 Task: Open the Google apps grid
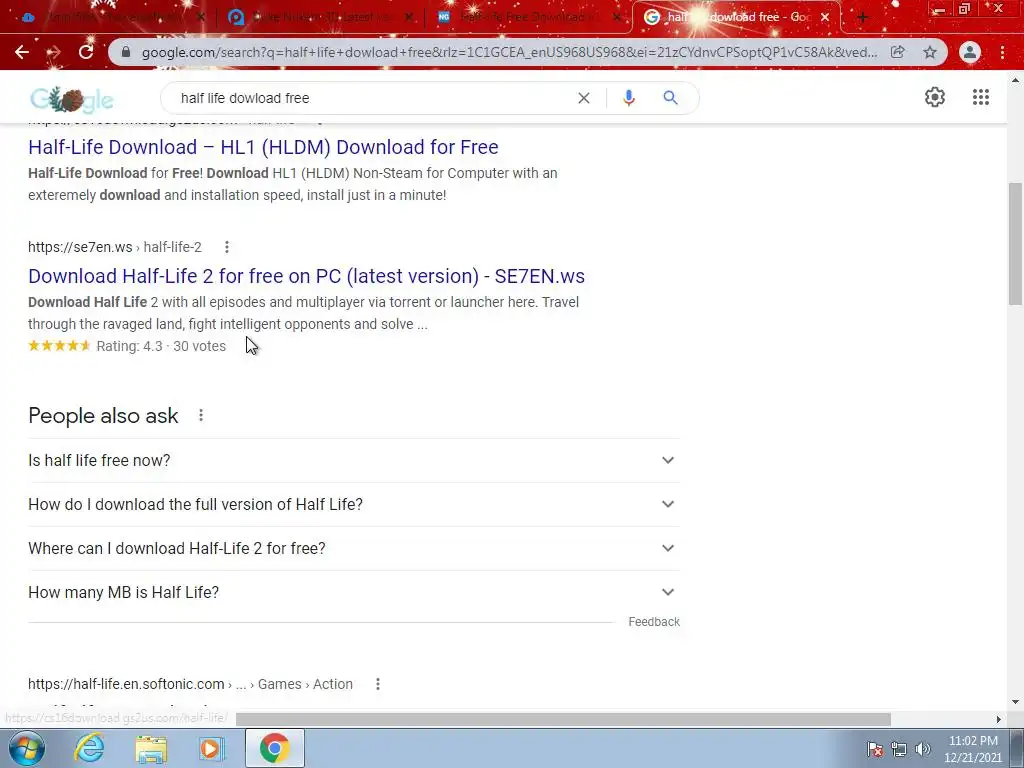click(980, 97)
